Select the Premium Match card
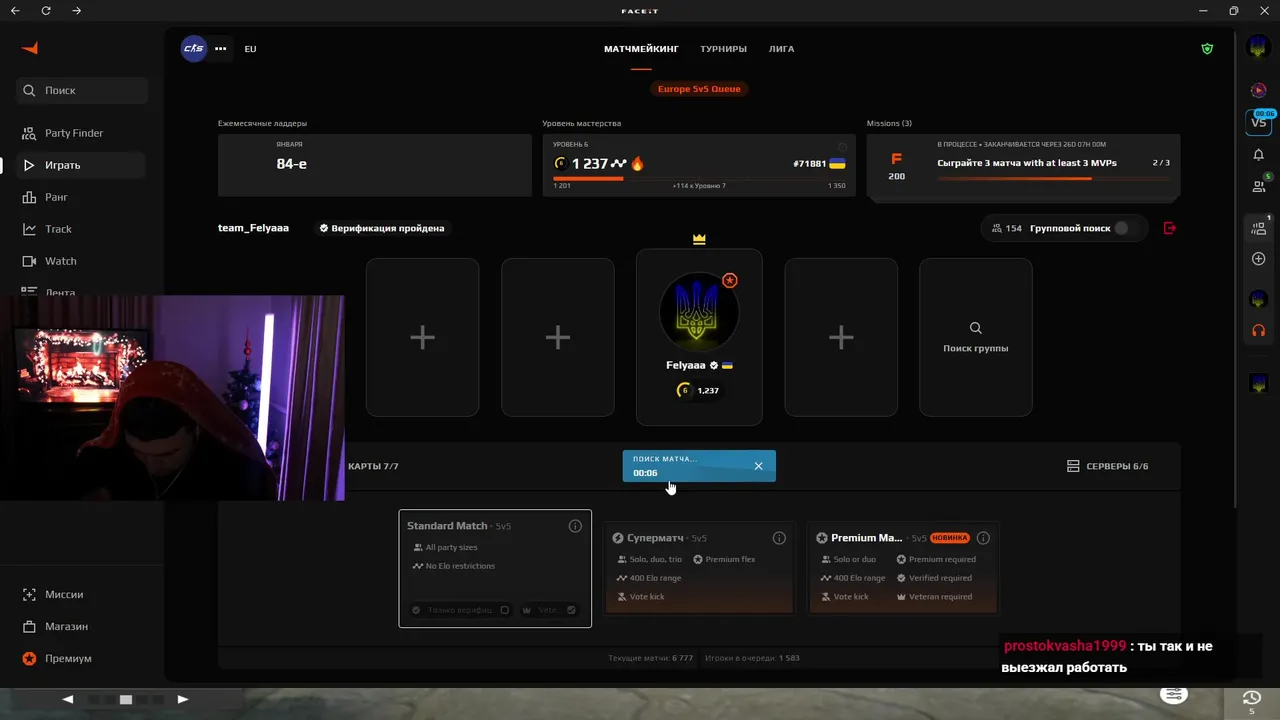Viewport: 1280px width, 720px height. coord(903,567)
